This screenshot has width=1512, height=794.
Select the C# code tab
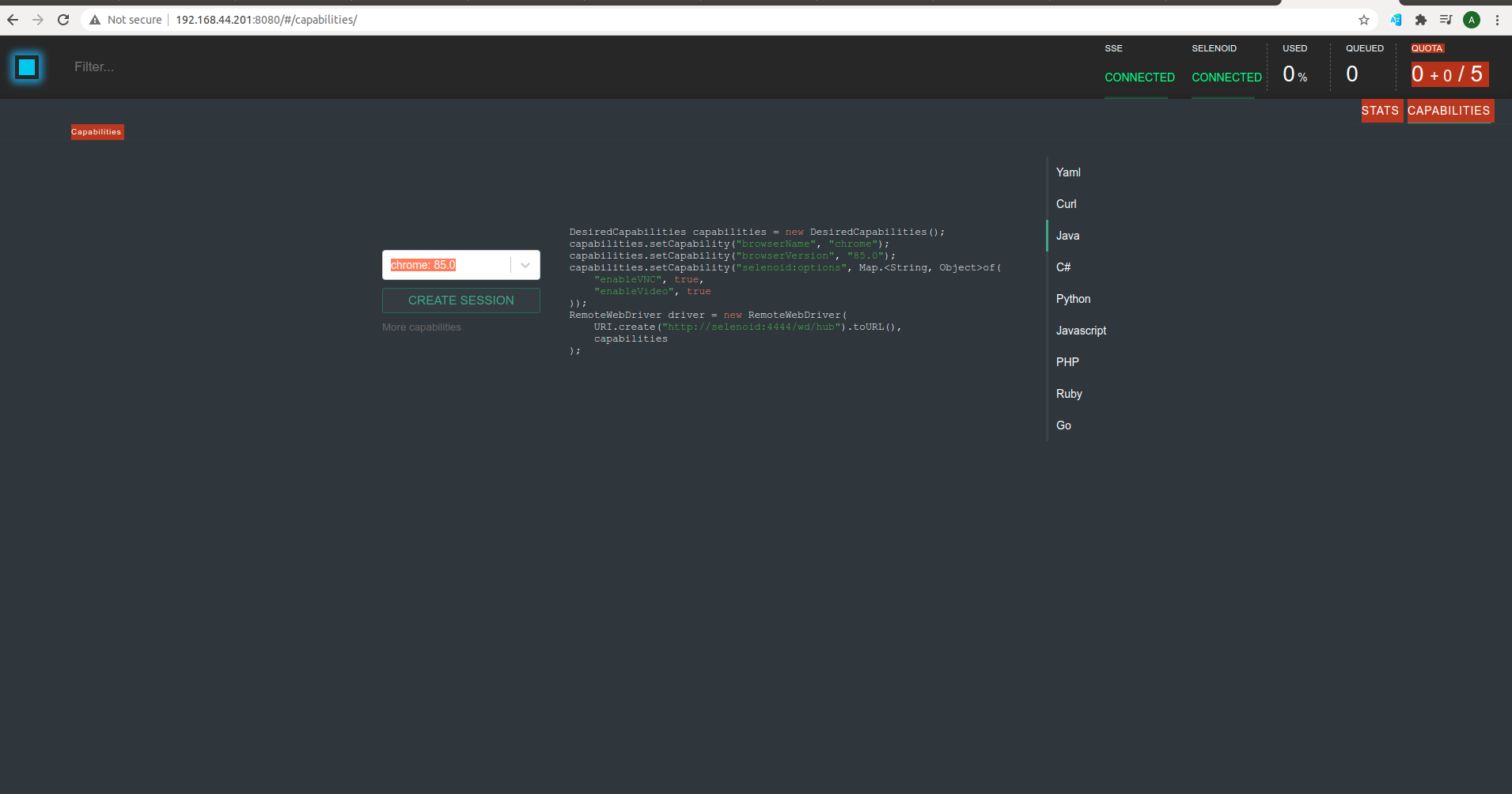[x=1063, y=267]
